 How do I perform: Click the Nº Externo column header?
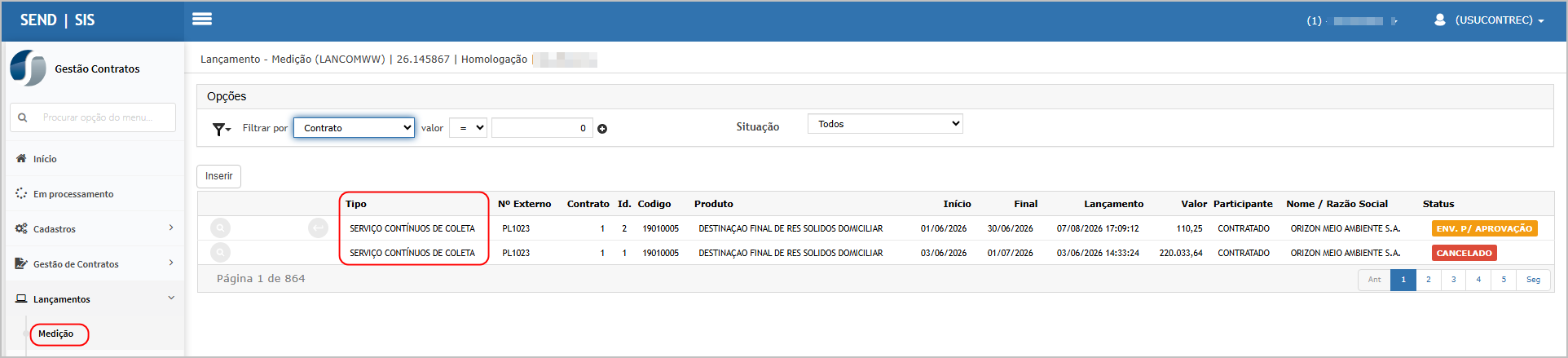coord(524,204)
